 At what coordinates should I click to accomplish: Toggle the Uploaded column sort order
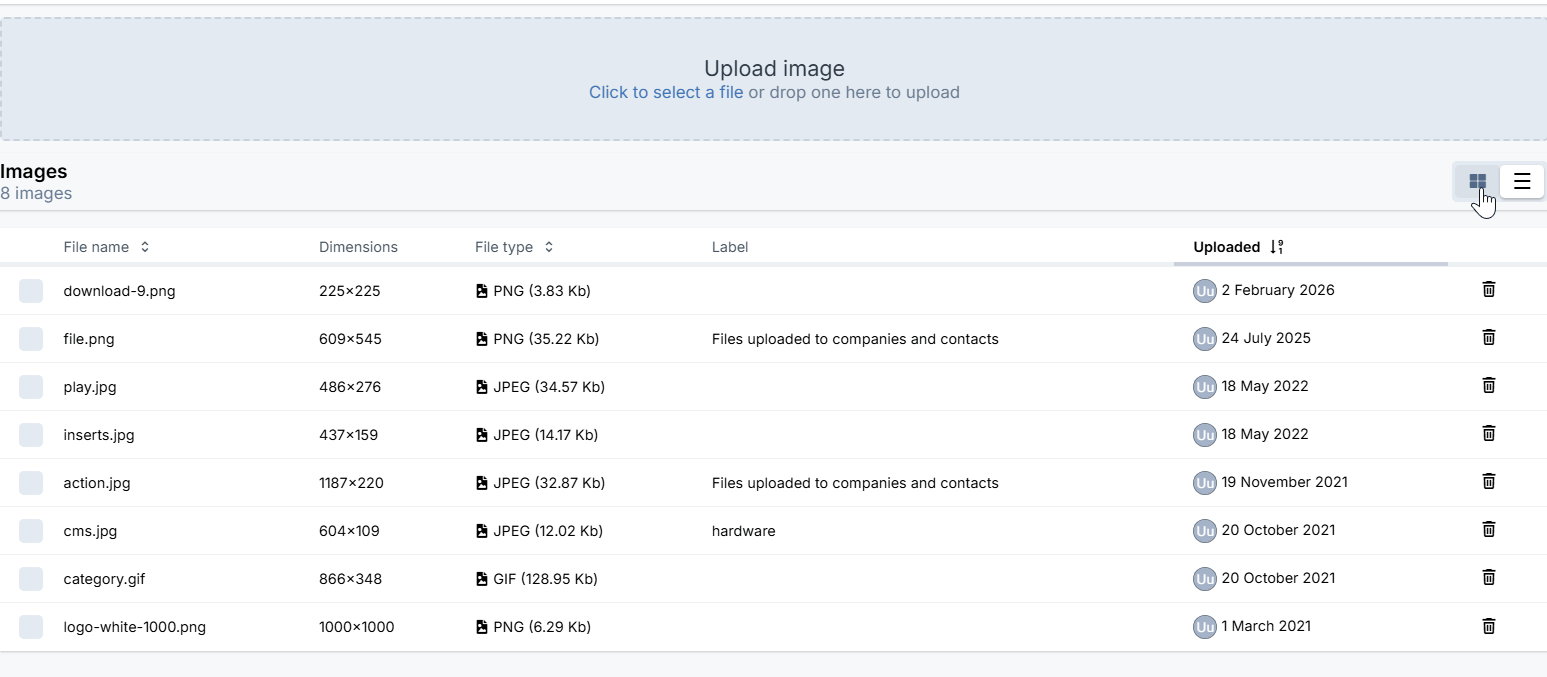pyautogui.click(x=1238, y=247)
